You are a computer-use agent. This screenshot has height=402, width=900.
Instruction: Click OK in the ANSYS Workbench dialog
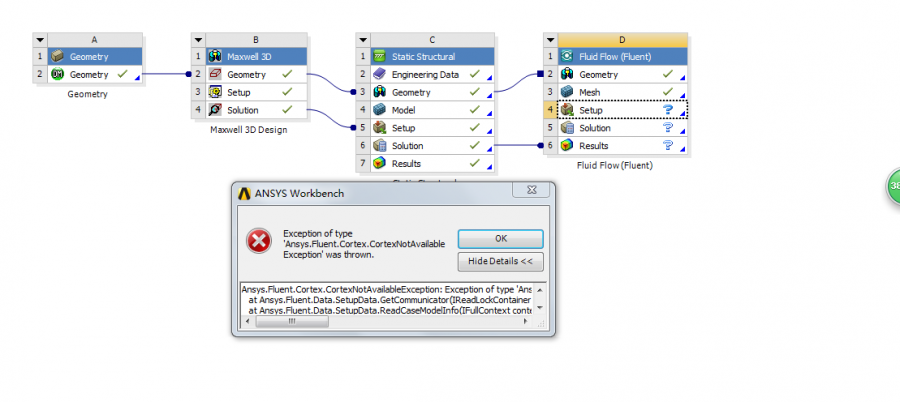[501, 239]
